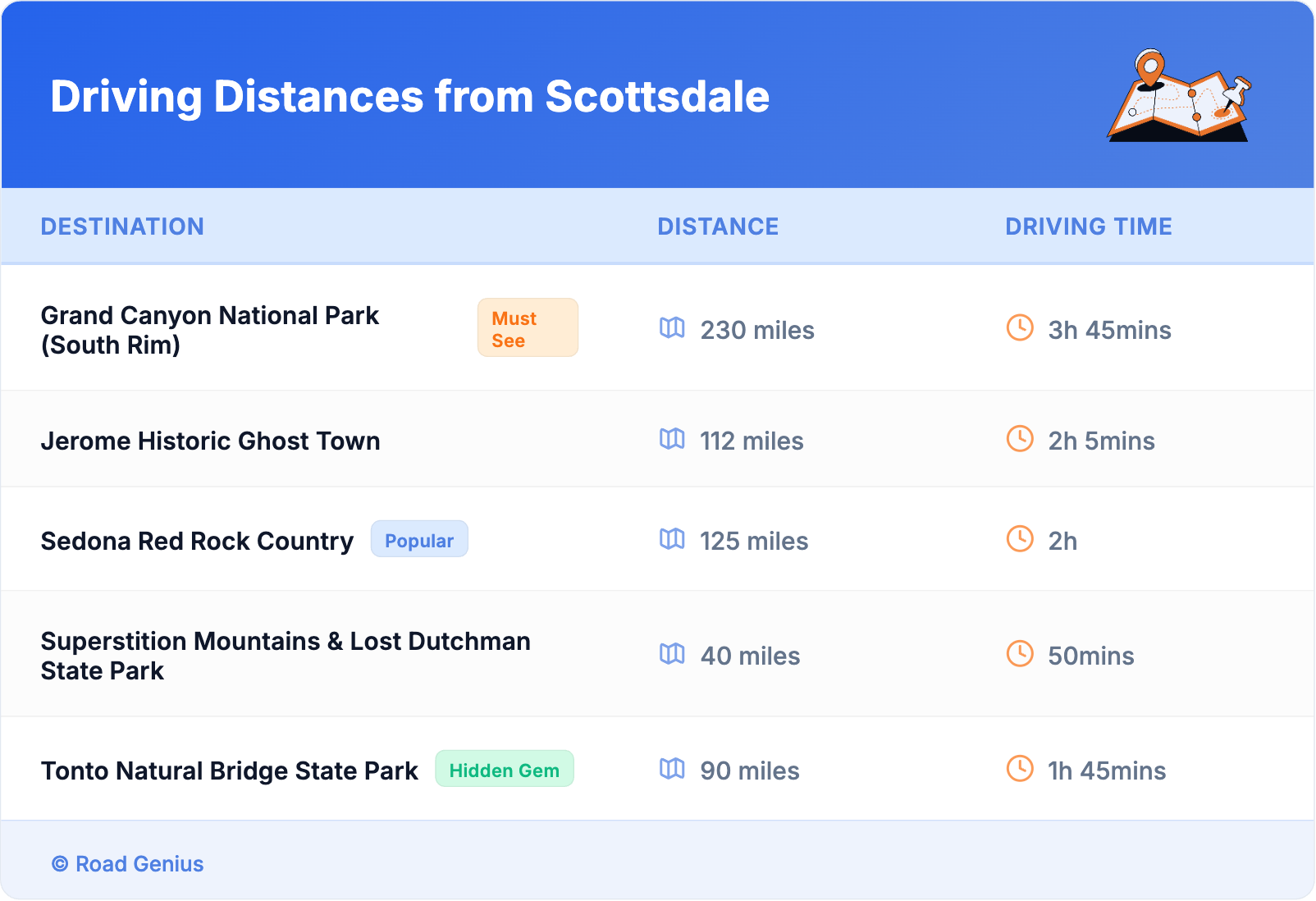Click the map icon beside 230 miles

click(x=672, y=328)
